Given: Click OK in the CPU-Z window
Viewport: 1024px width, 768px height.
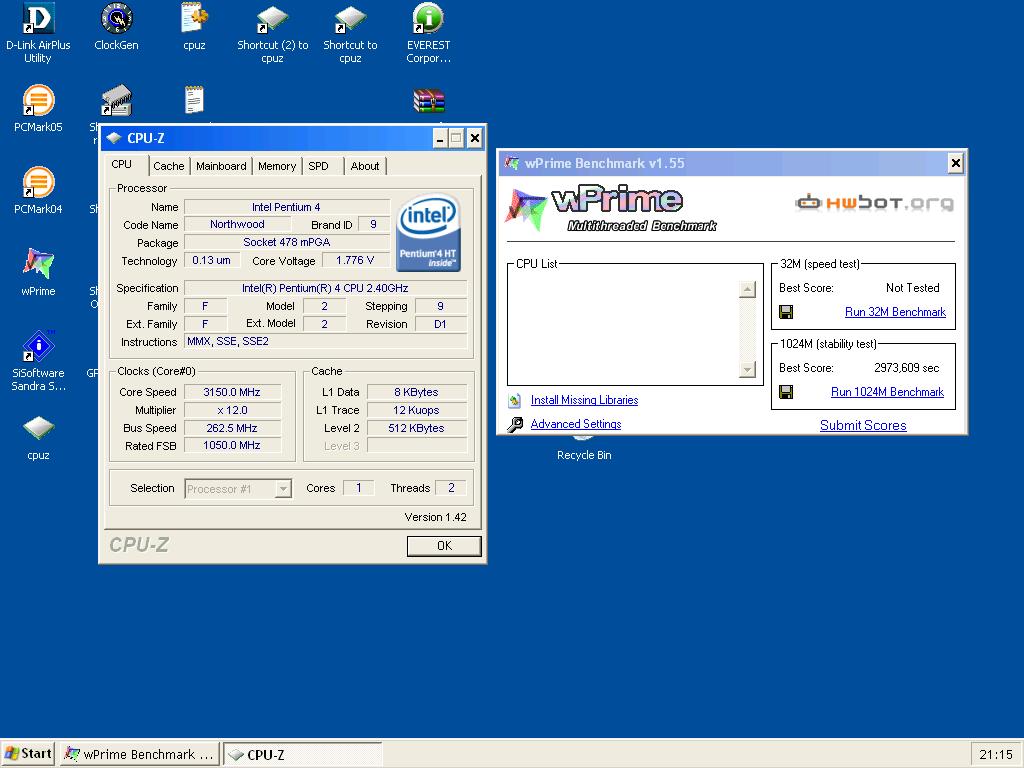Looking at the screenshot, I should [444, 546].
